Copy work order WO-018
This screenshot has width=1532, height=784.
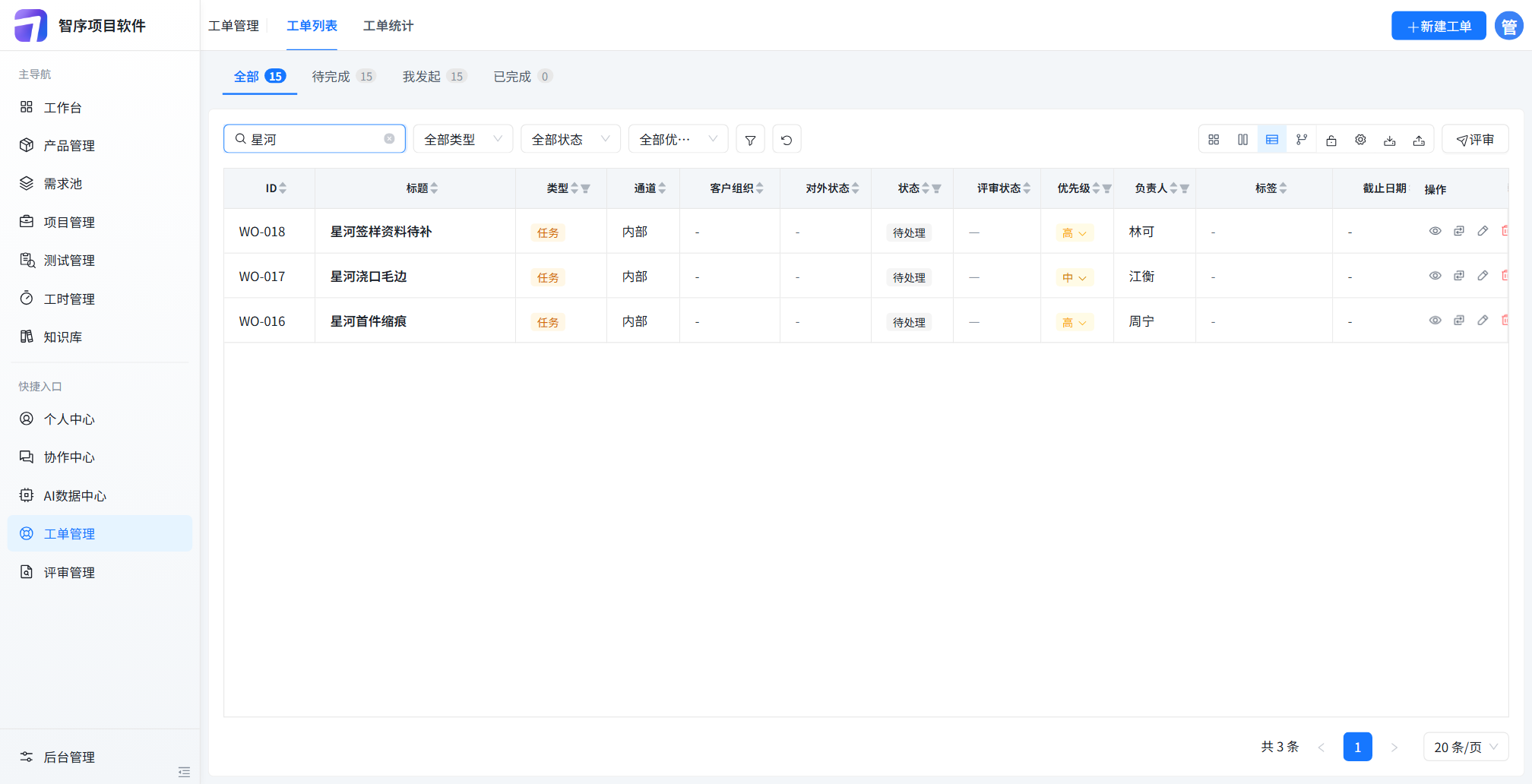(x=1459, y=231)
